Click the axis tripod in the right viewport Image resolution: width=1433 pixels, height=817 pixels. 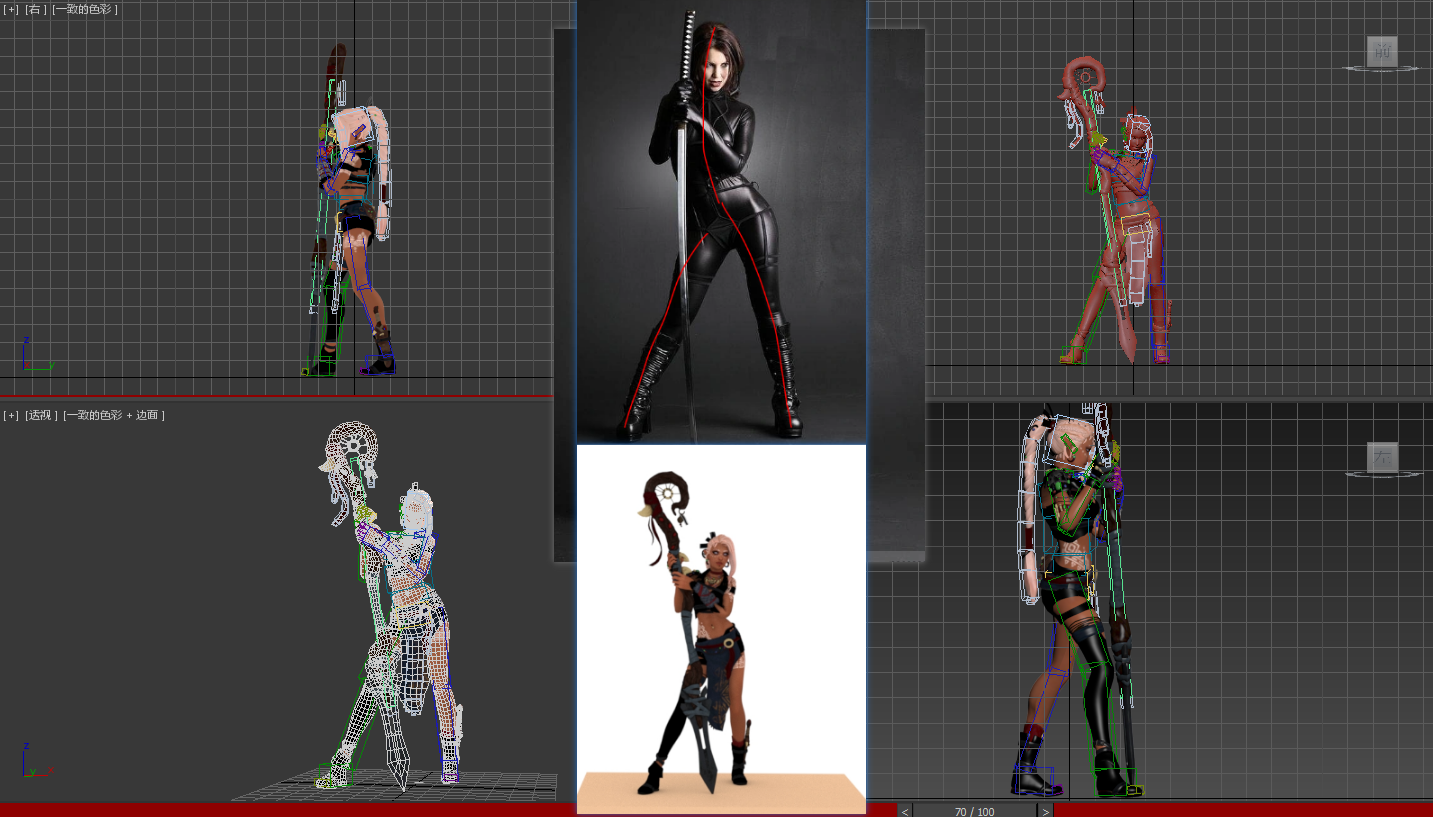(x=34, y=356)
